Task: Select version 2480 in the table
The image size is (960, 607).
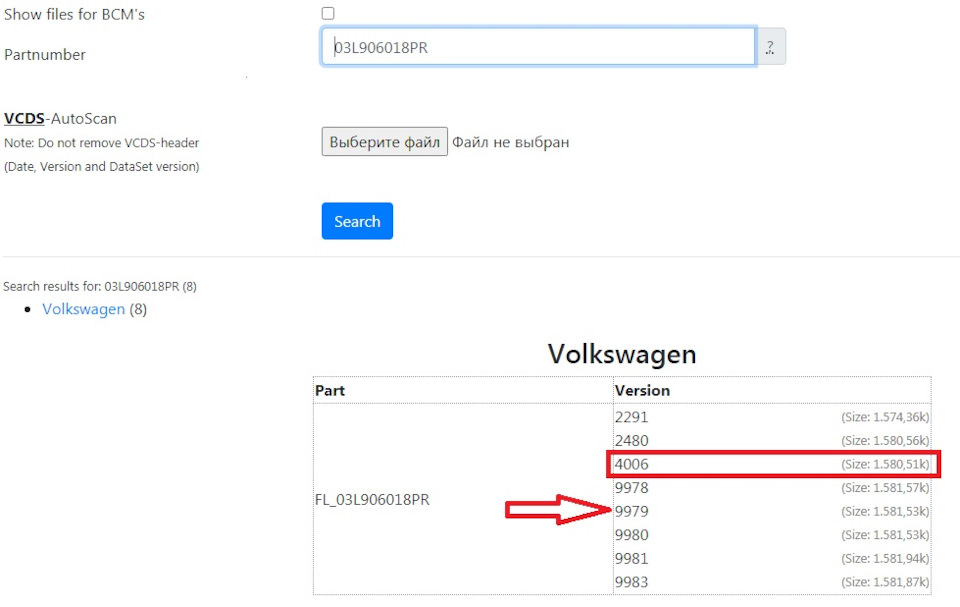Action: pyautogui.click(x=631, y=440)
